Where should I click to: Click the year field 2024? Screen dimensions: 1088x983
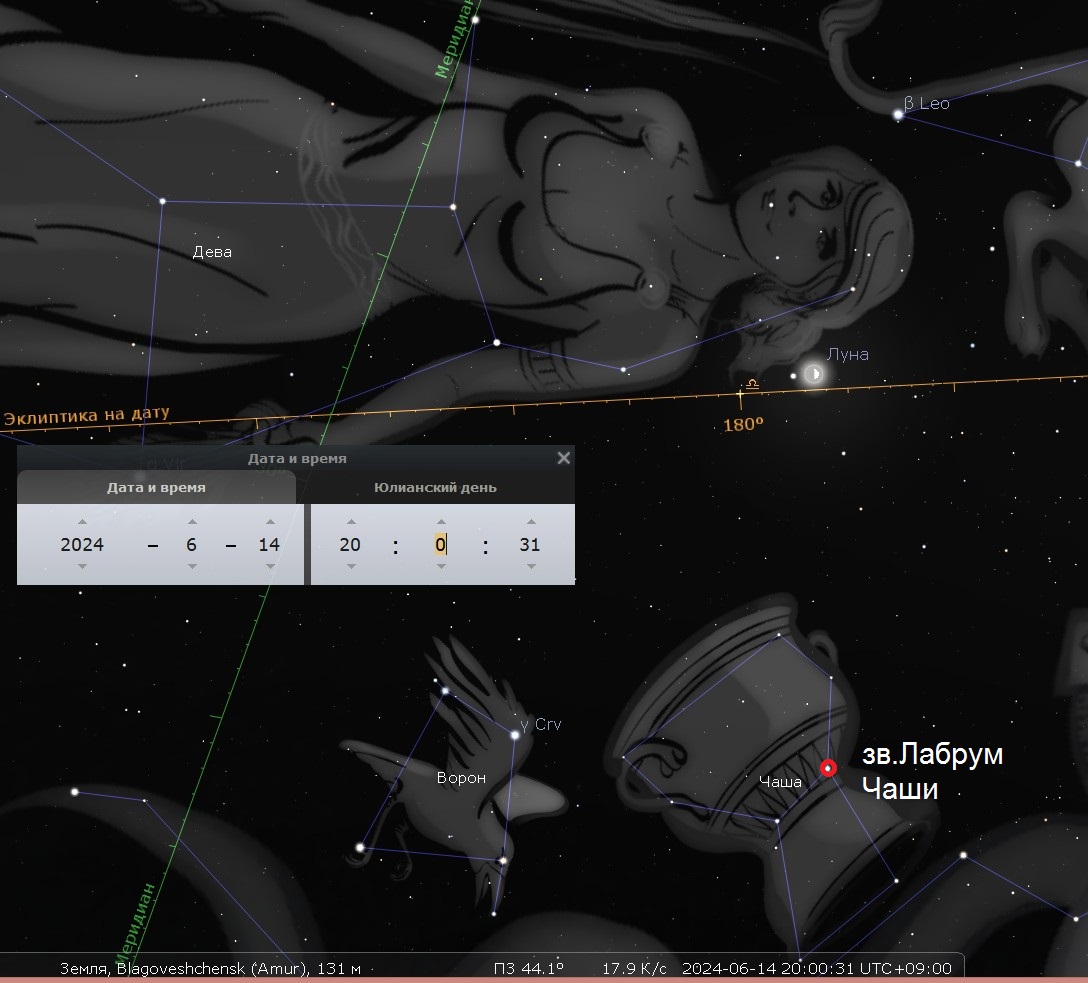[x=82, y=545]
